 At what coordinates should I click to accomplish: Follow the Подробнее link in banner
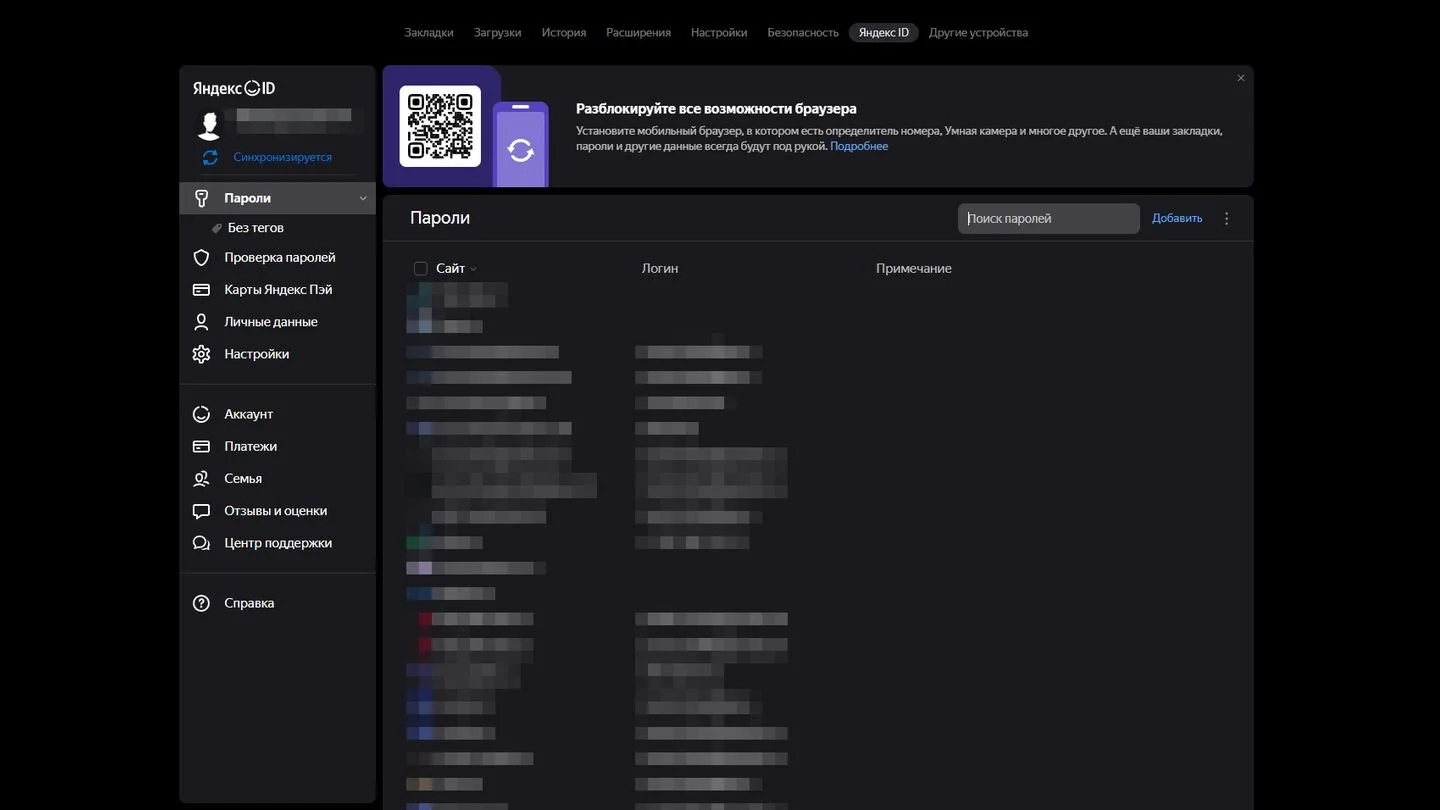[859, 146]
